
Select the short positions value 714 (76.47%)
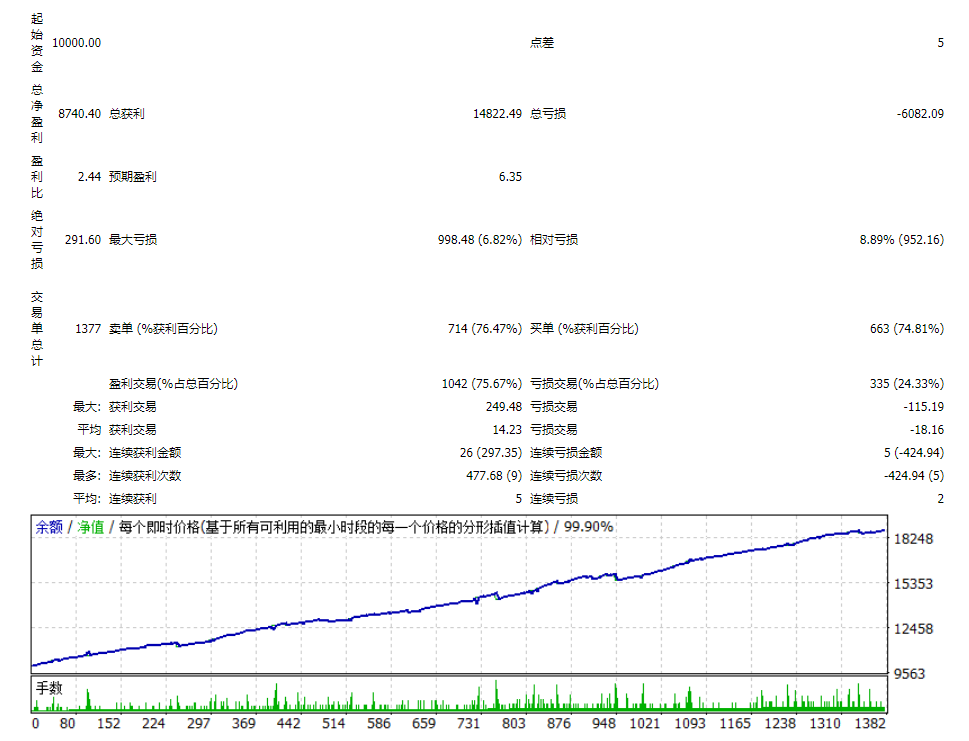(x=484, y=329)
